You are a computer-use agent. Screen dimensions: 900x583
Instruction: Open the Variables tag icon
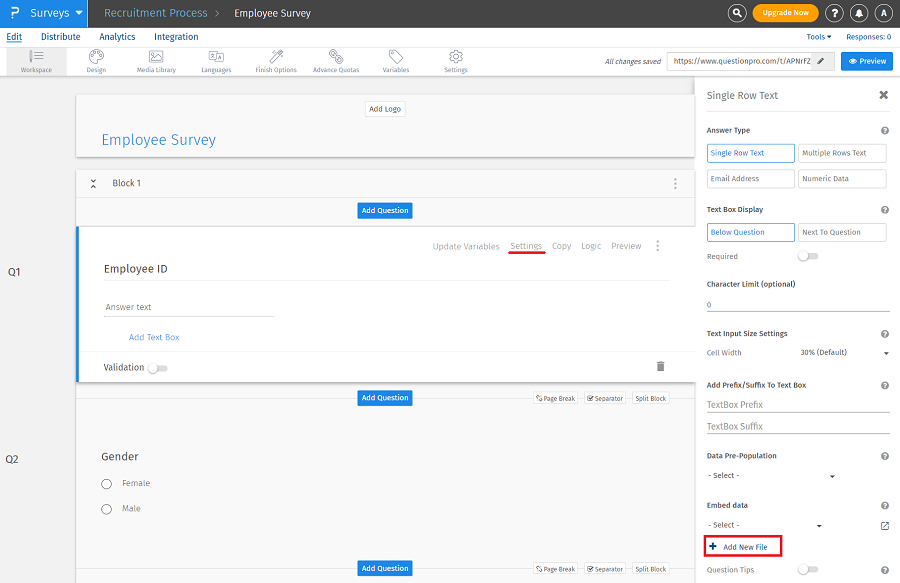coord(396,57)
